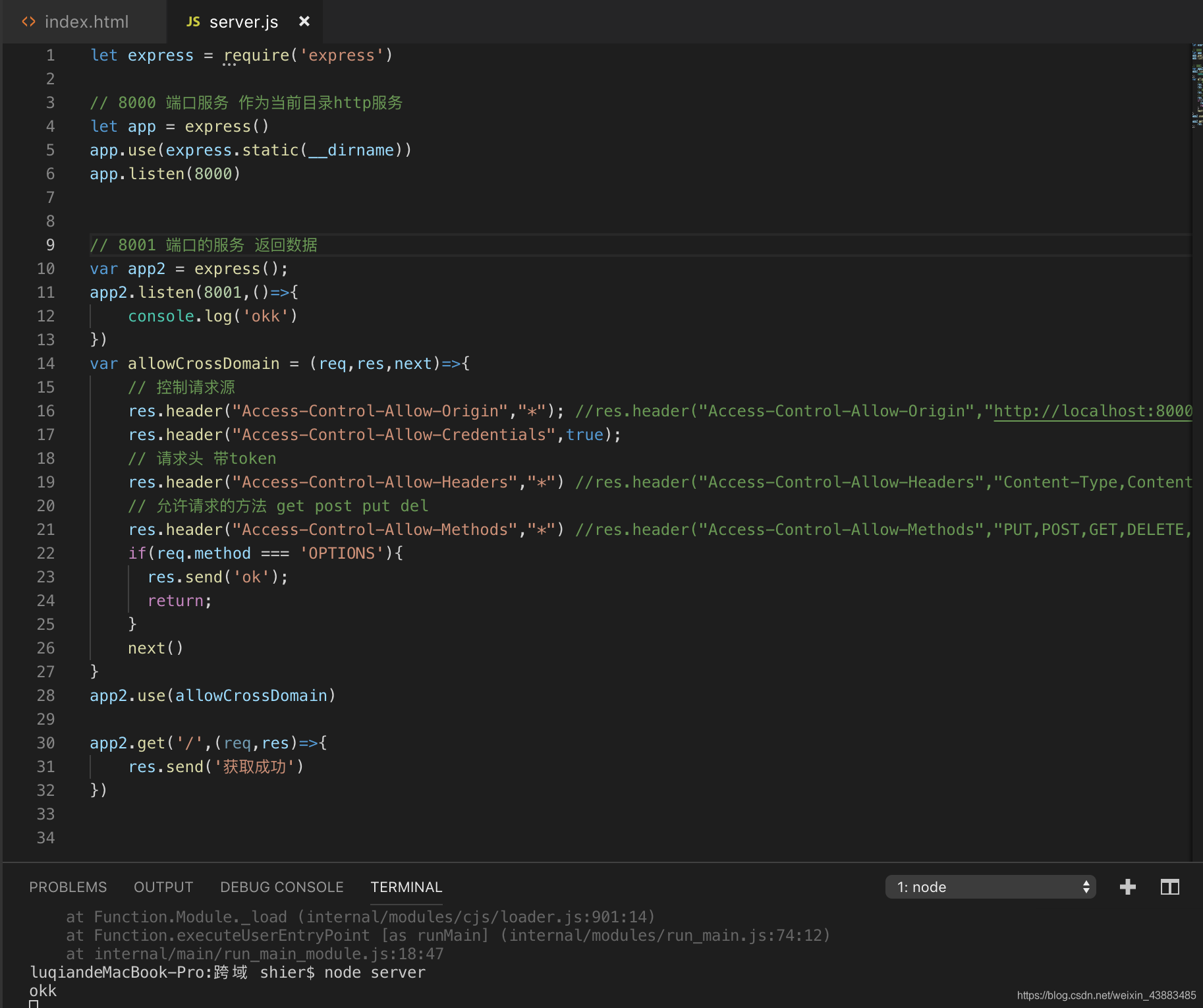Click the 'node server' command in terminal

pyautogui.click(x=375, y=972)
